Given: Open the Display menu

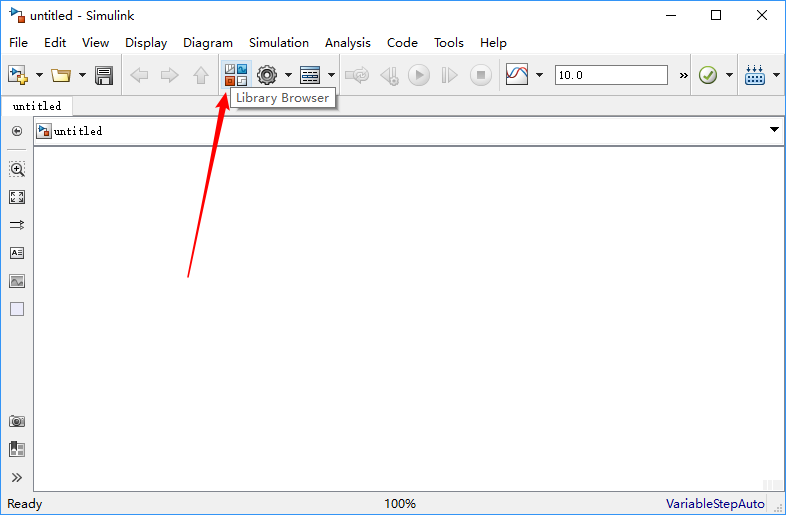Looking at the screenshot, I should point(146,43).
